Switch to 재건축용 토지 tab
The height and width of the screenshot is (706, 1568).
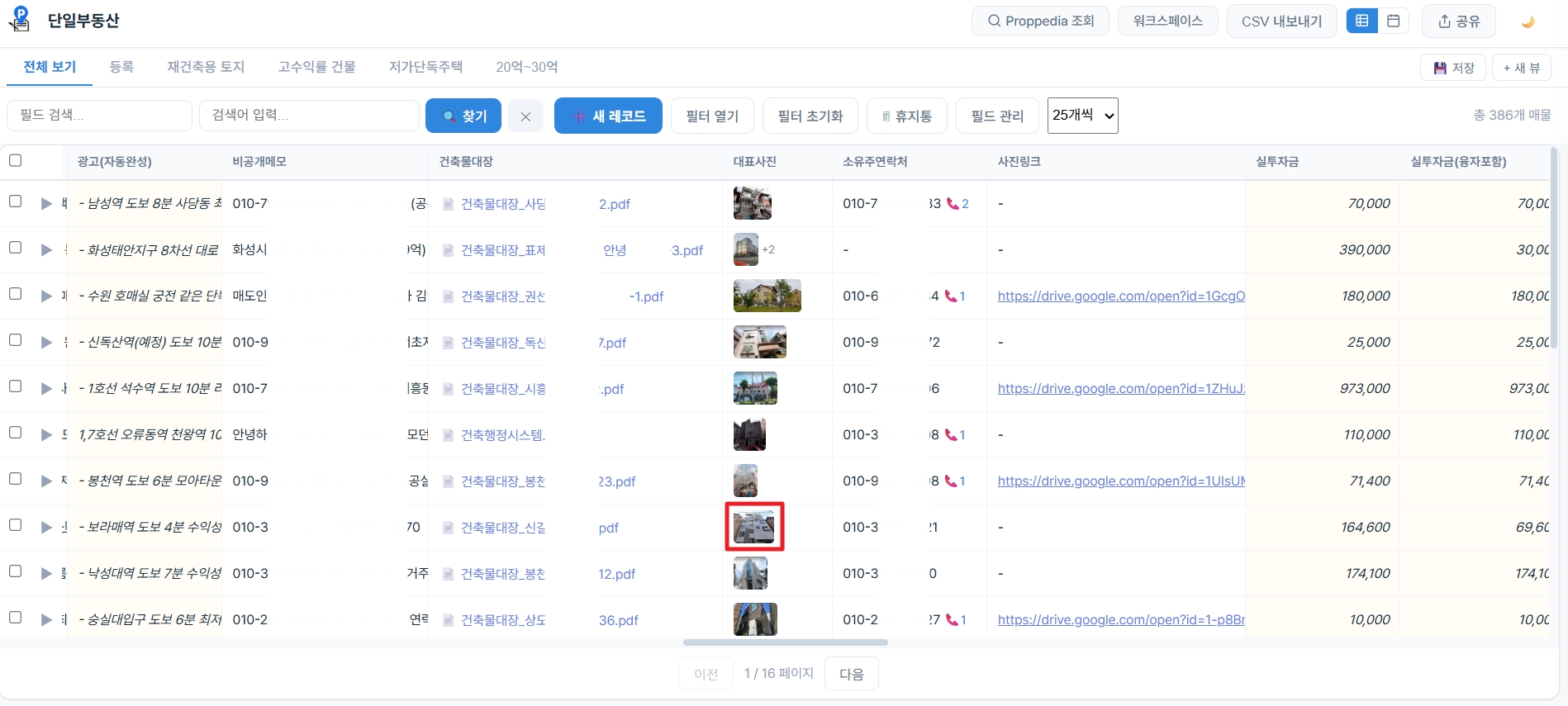tap(206, 67)
